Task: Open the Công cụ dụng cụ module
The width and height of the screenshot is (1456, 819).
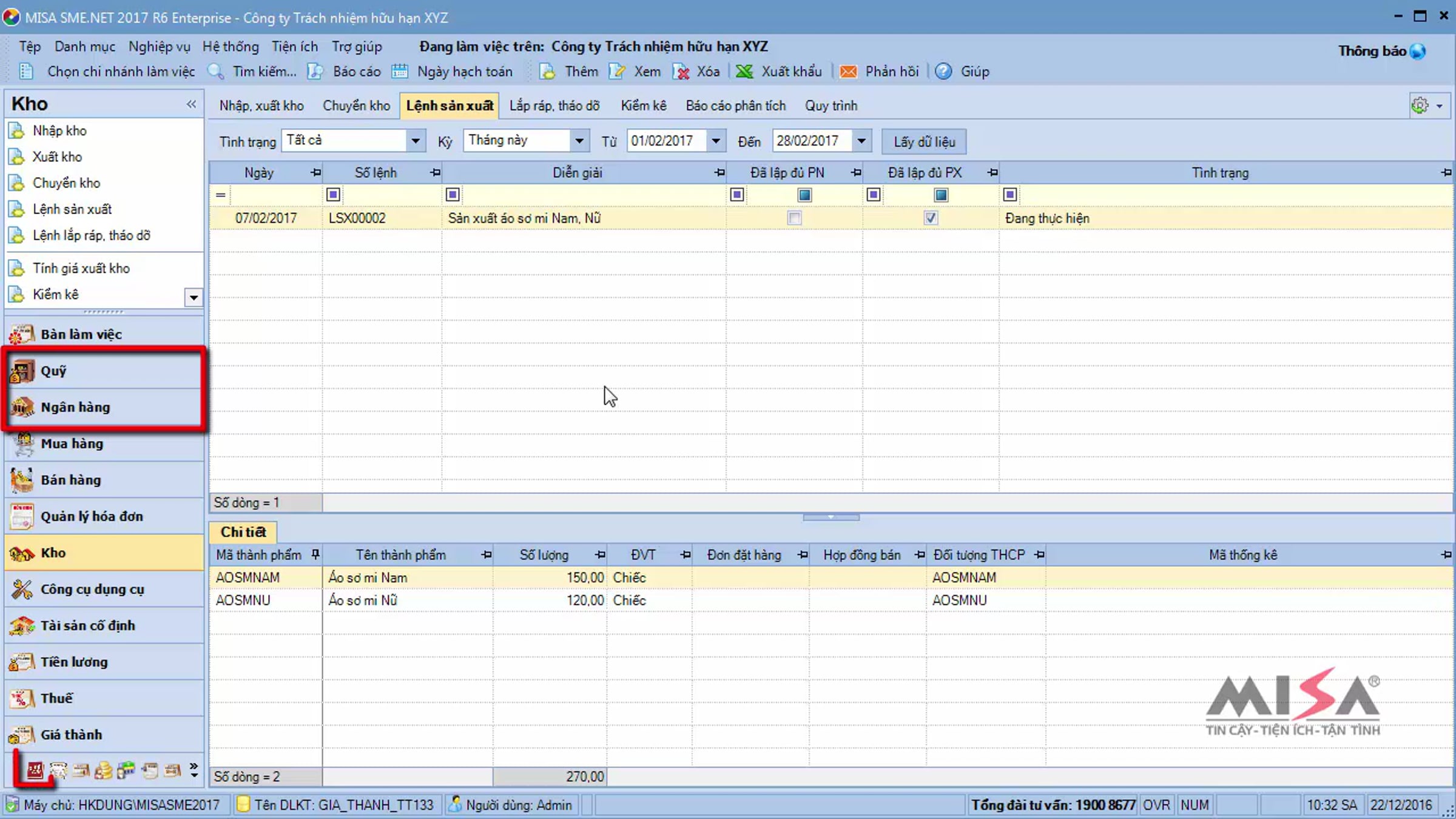Action: pos(104,589)
